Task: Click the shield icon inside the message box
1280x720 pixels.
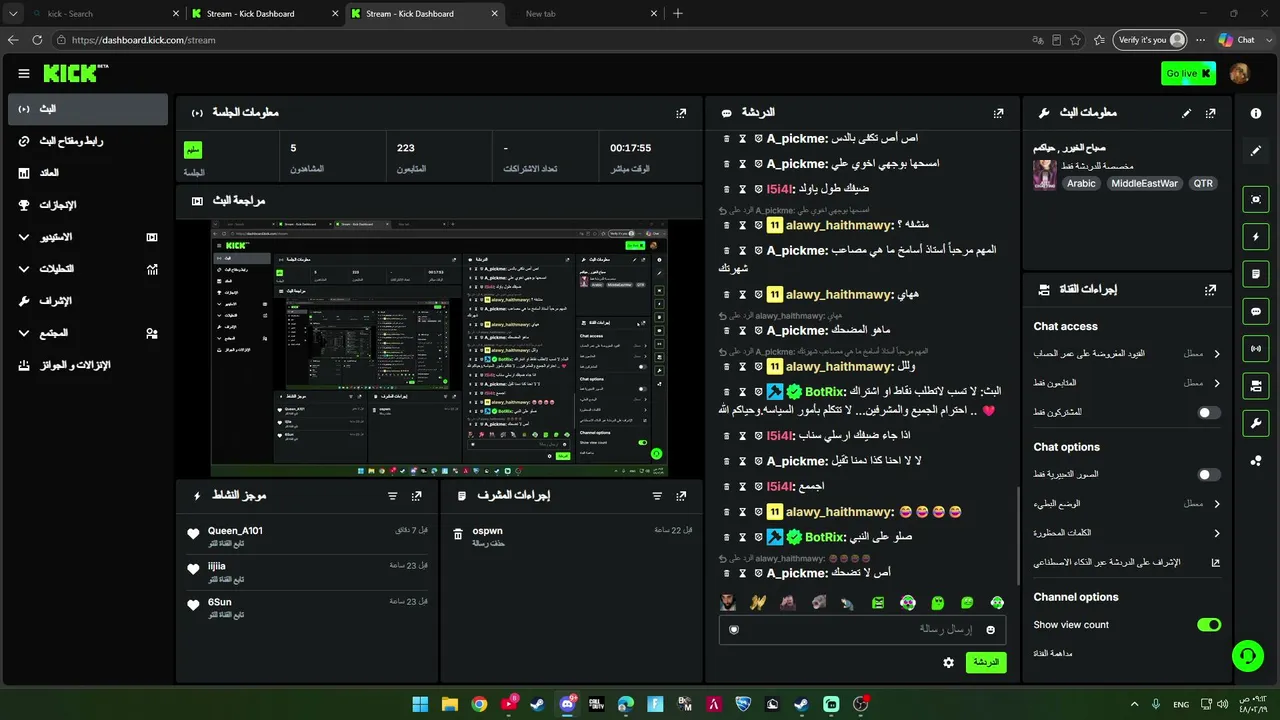Action: 734,629
